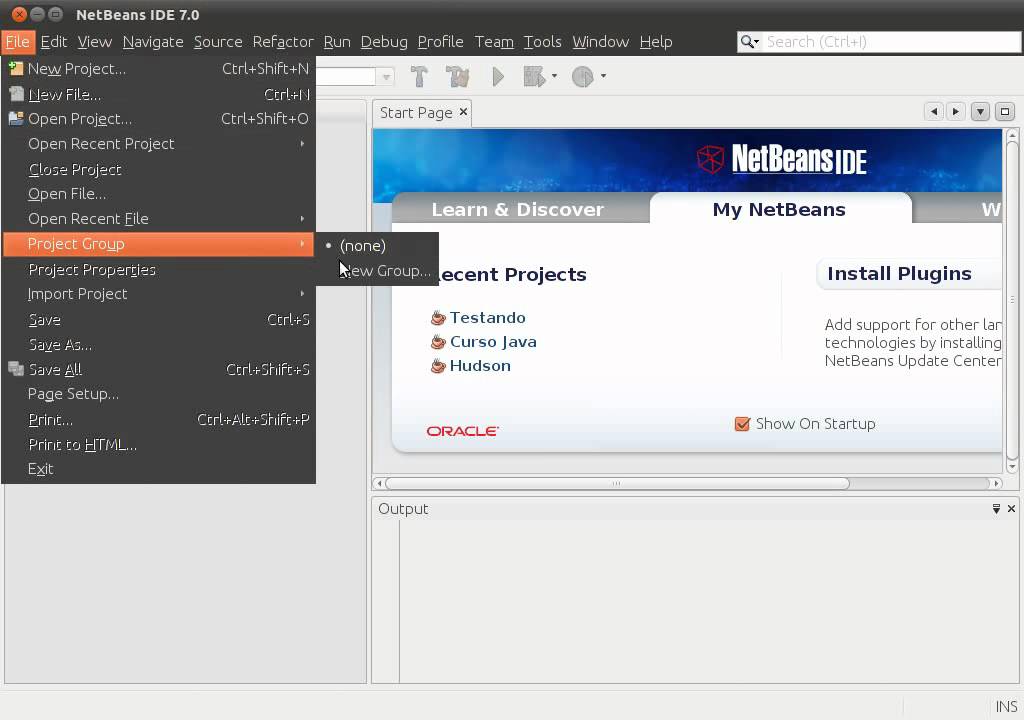Open the Tools menu
1024x720 pixels.
tap(542, 42)
